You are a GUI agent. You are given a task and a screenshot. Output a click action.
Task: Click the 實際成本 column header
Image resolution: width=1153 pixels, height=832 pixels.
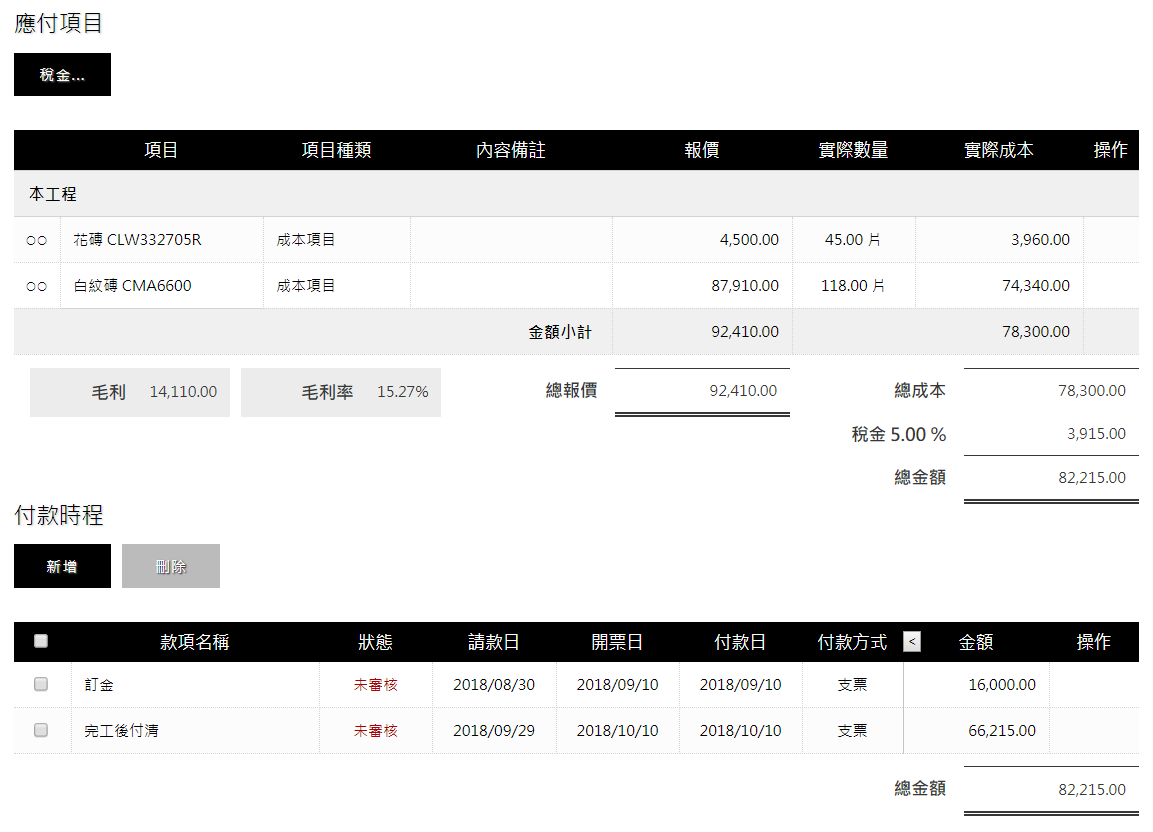pos(998,150)
